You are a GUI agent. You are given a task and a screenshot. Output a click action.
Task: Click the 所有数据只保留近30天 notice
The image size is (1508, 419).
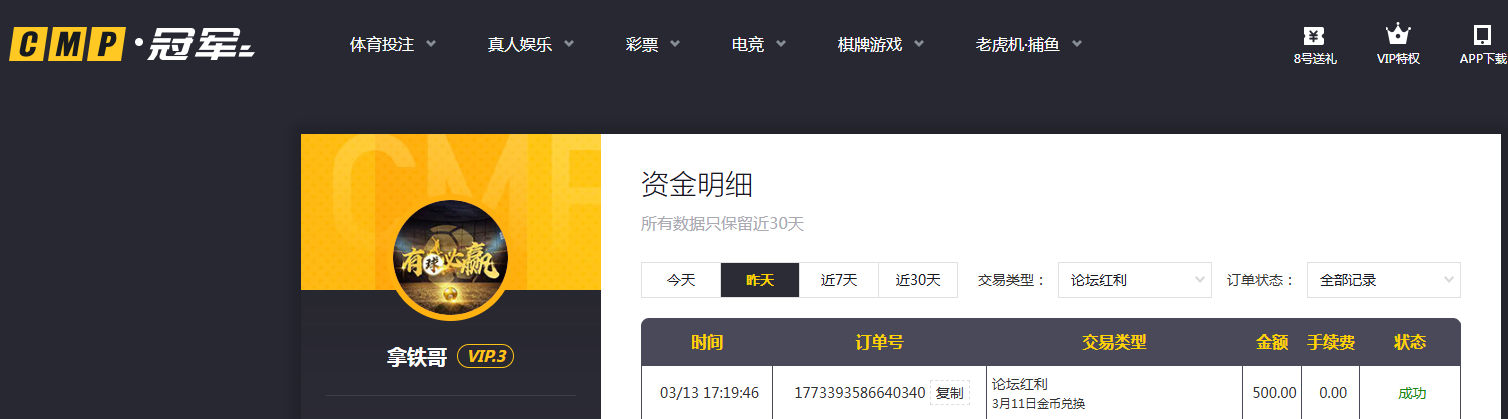tap(722, 224)
